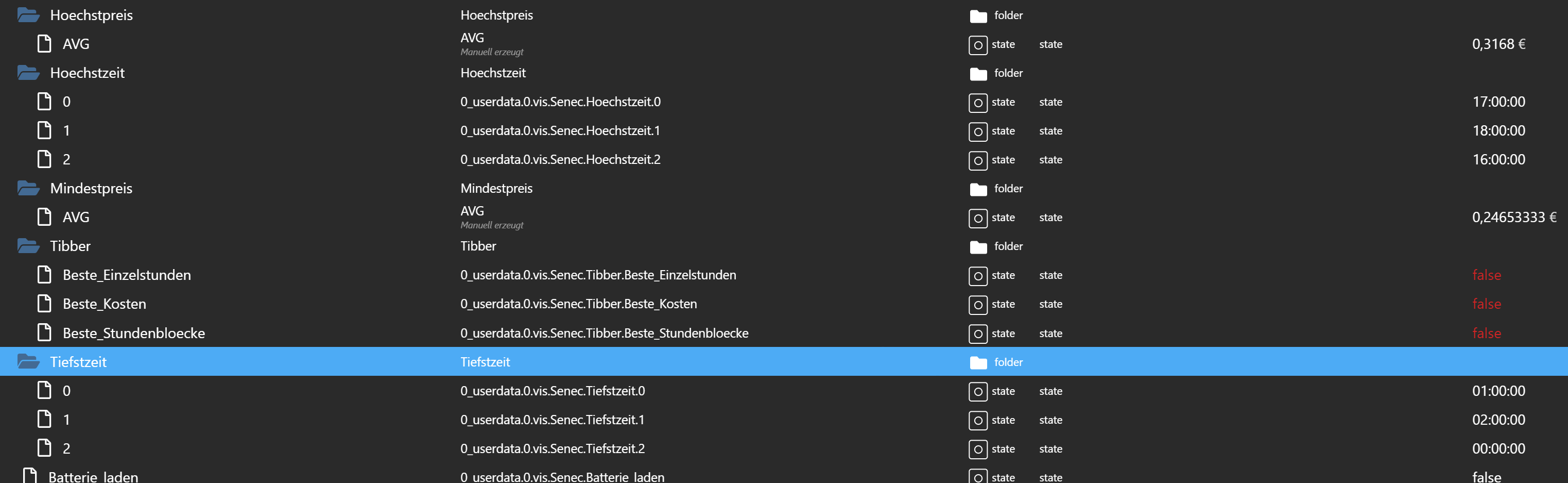This screenshot has width=1568, height=483.
Task: Toggle the red false value of Beste_Einzelstunden
Action: tap(1487, 275)
